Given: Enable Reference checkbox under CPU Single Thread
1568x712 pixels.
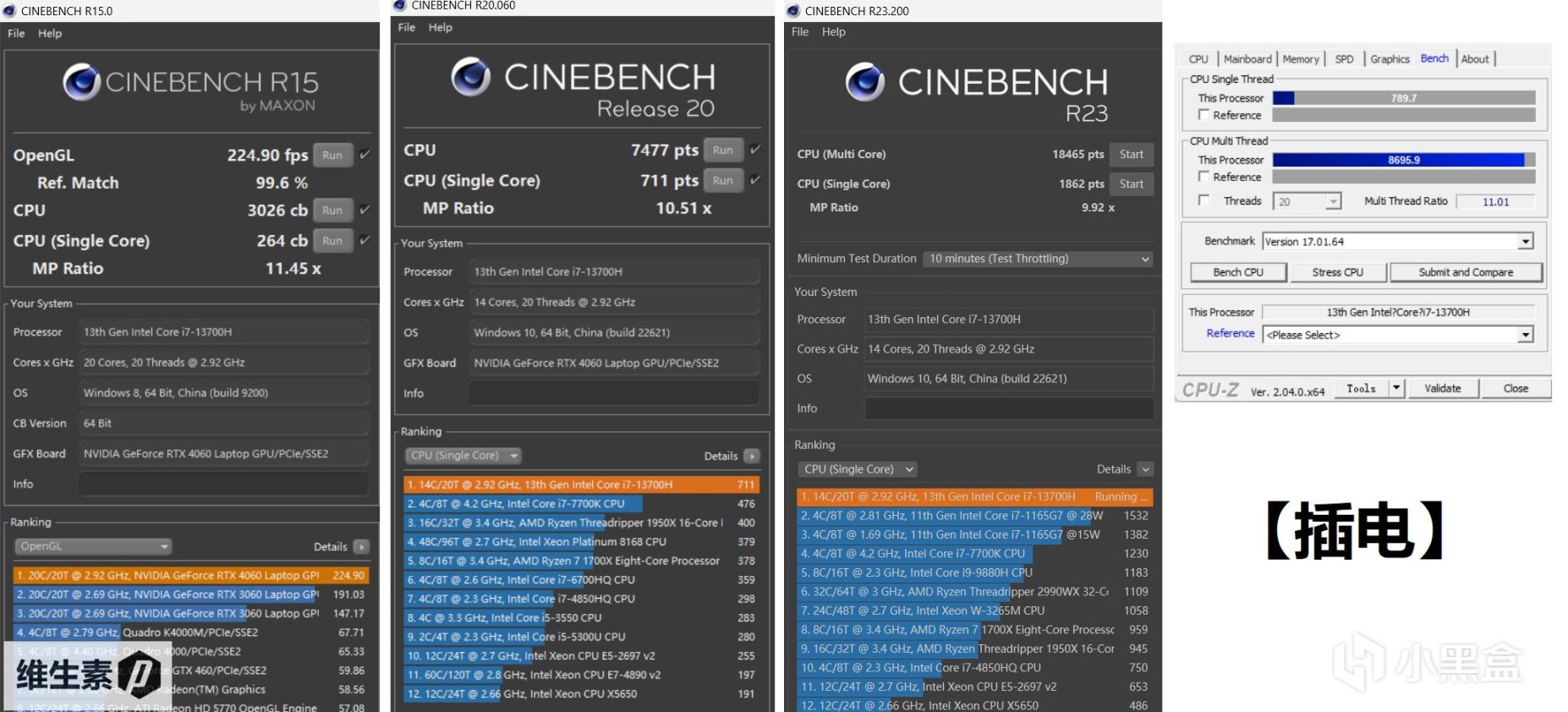Looking at the screenshot, I should pyautogui.click(x=1203, y=115).
